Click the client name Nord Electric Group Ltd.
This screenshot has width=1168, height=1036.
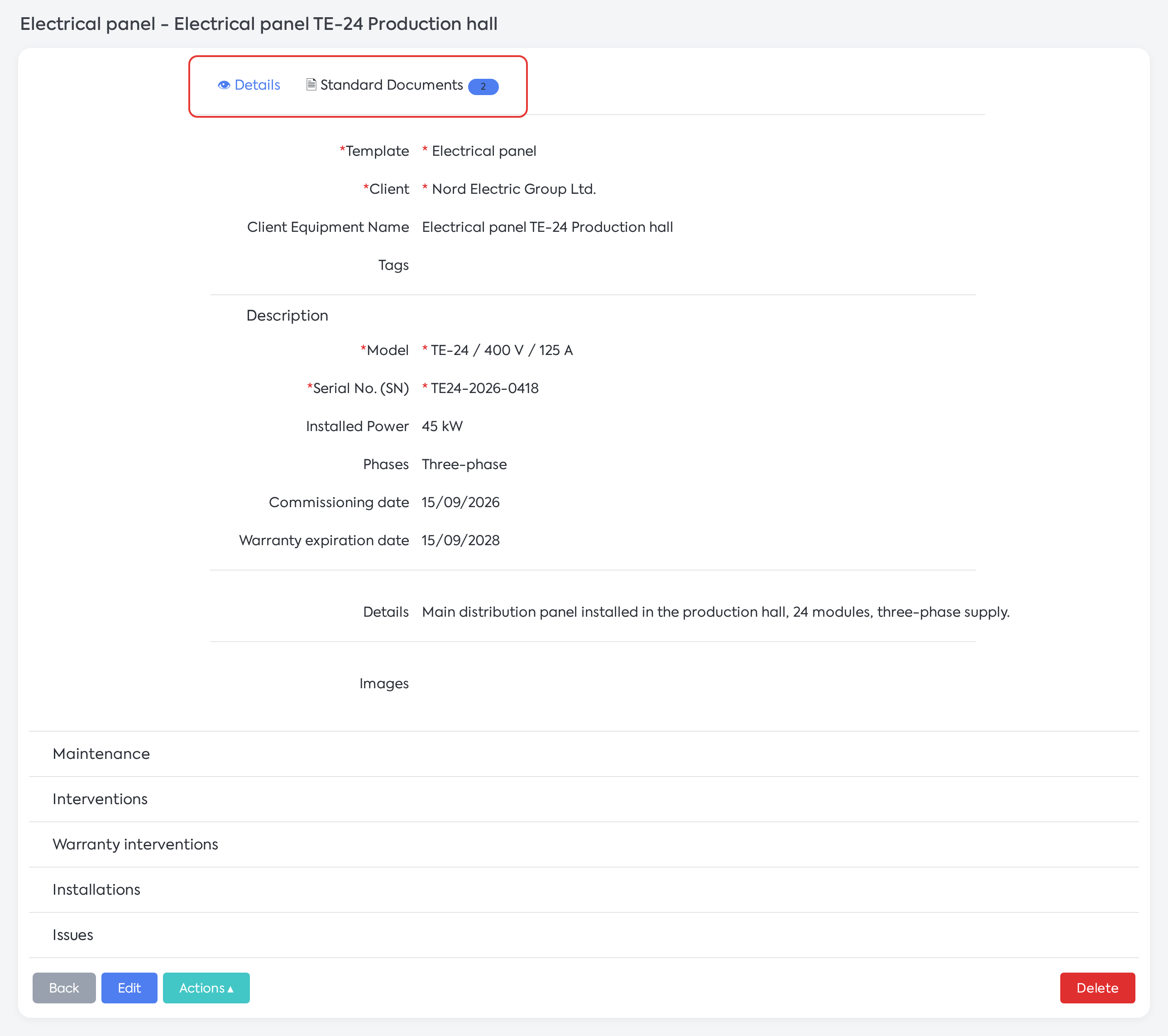[514, 189]
